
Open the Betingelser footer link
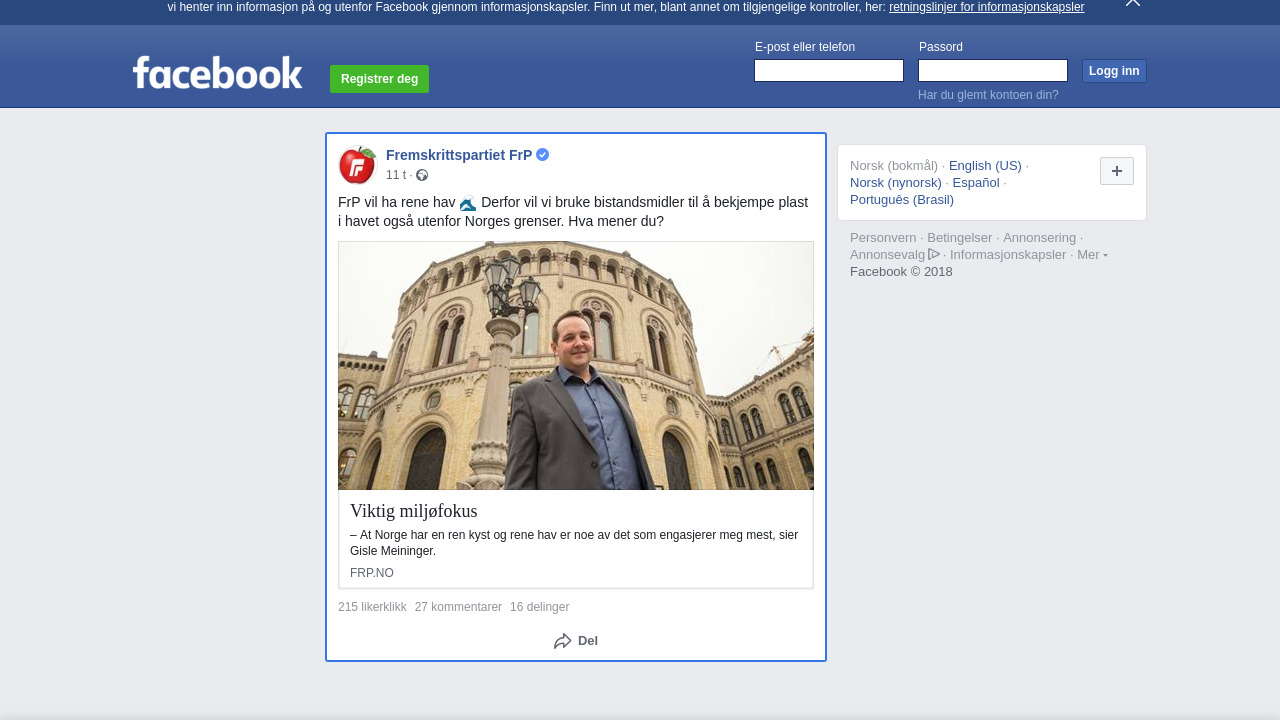(x=960, y=238)
